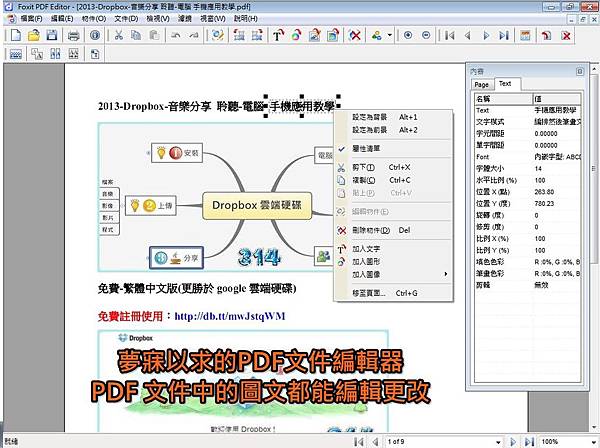Switch to the Text tab in properties panel
600x448 pixels.
pyautogui.click(x=505, y=83)
